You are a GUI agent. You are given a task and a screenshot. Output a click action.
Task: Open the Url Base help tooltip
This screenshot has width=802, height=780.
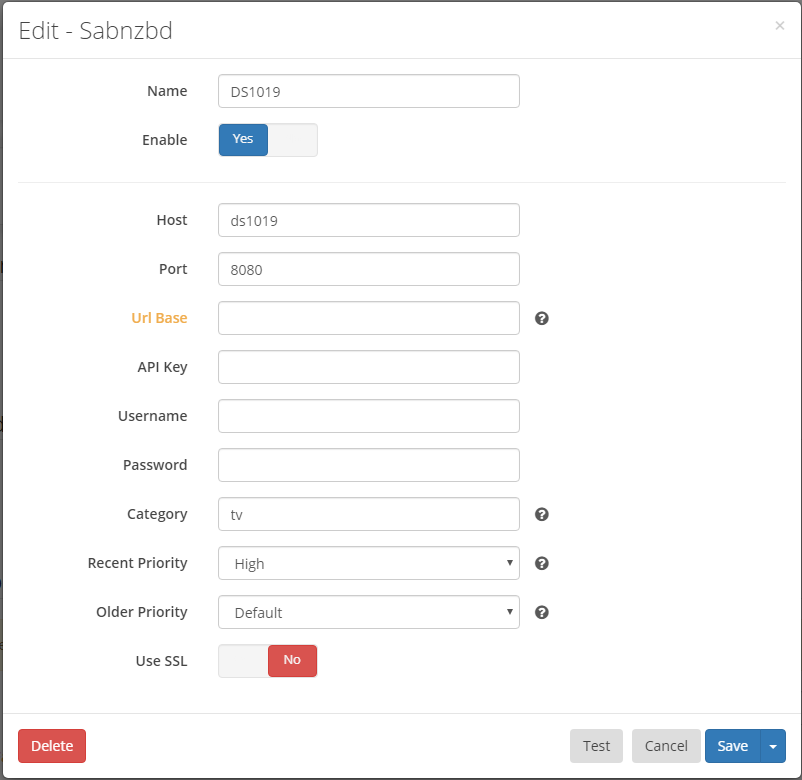click(541, 318)
